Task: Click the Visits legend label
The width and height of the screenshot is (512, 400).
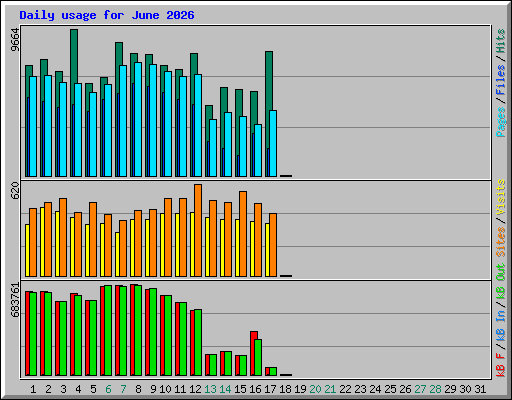Action: point(501,197)
